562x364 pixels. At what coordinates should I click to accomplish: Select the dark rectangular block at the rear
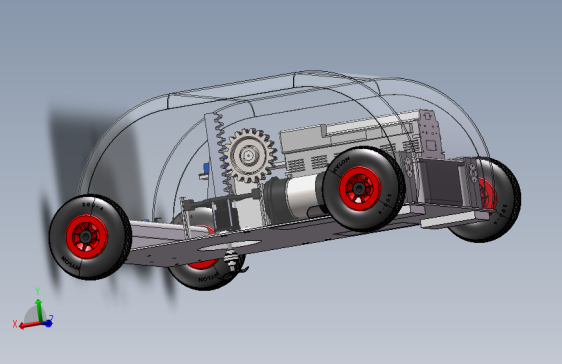(x=443, y=183)
